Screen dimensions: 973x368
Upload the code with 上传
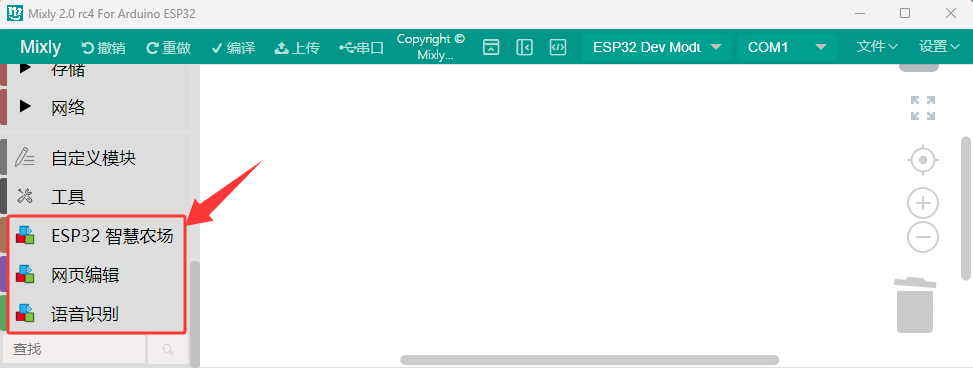297,48
